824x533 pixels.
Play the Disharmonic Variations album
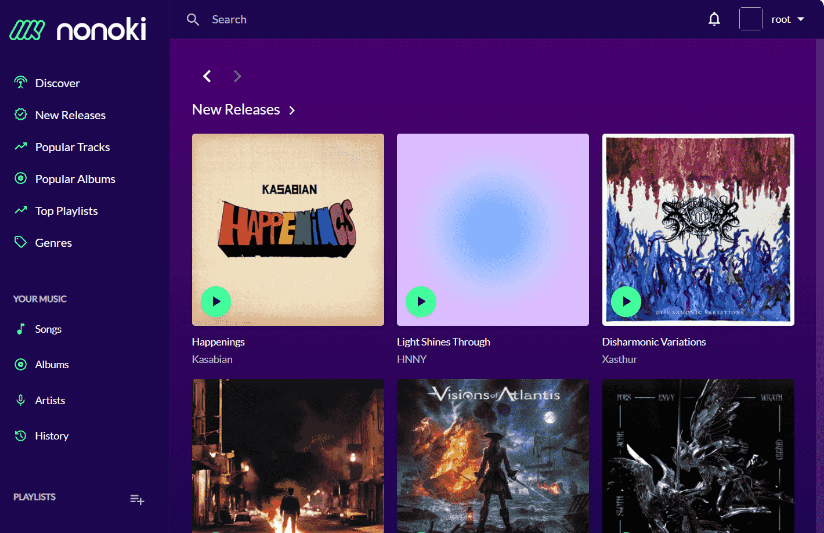click(x=626, y=301)
